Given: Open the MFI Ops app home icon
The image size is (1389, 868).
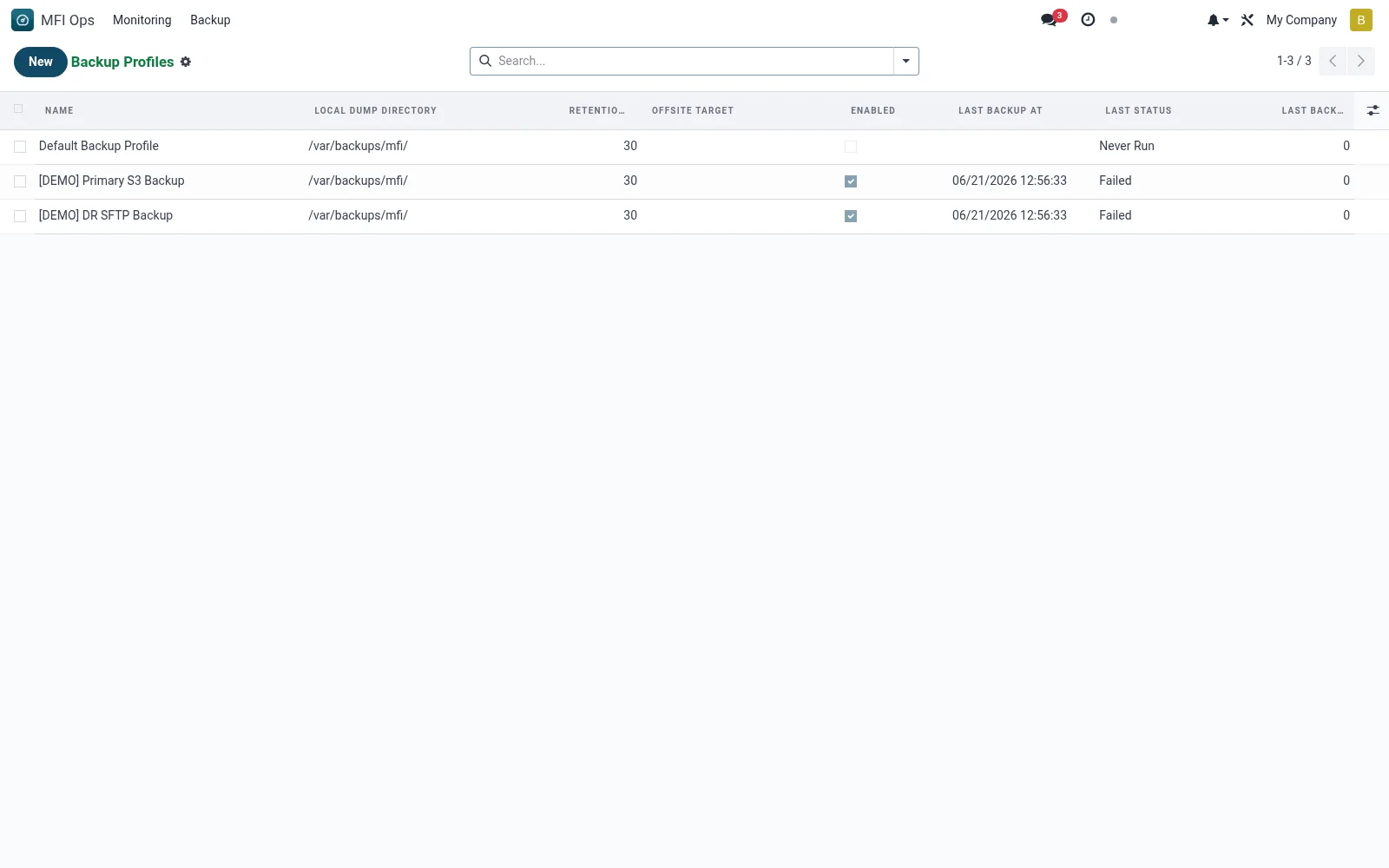Looking at the screenshot, I should (23, 20).
